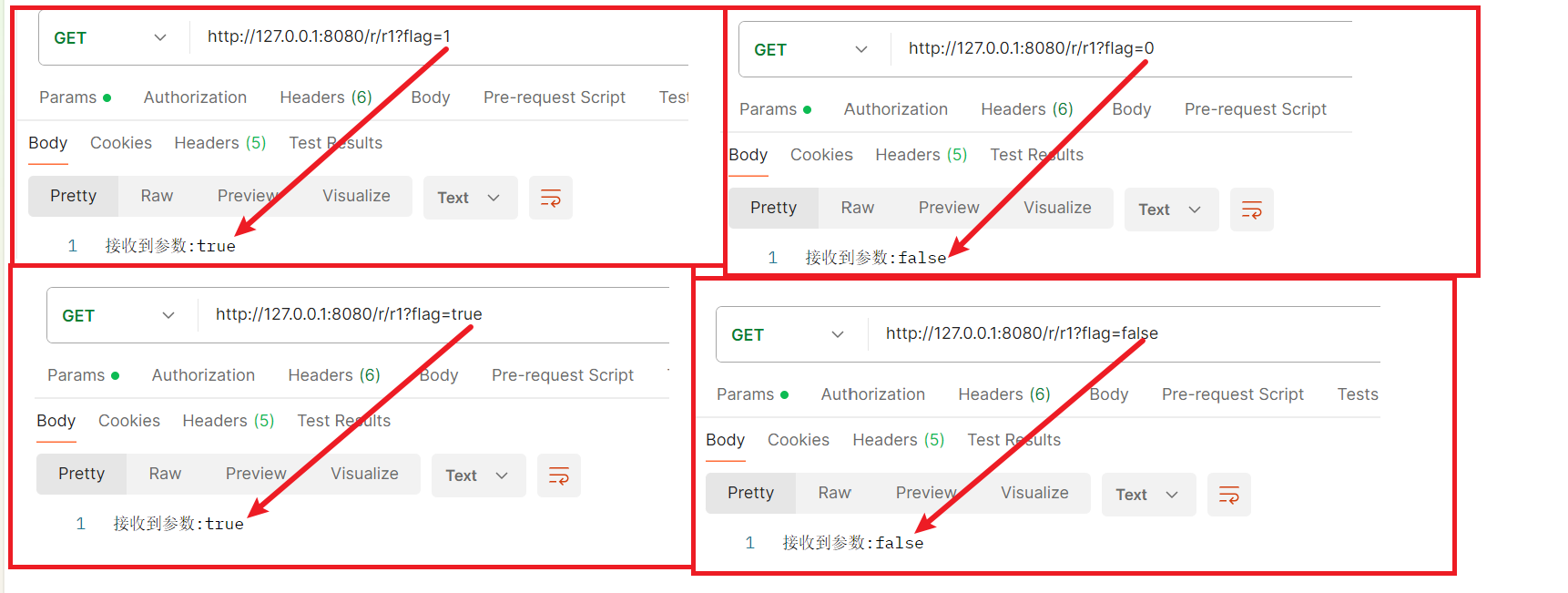Open GET method dropdown for flag=false request
Screen dimensions: 1568x593
(x=789, y=335)
